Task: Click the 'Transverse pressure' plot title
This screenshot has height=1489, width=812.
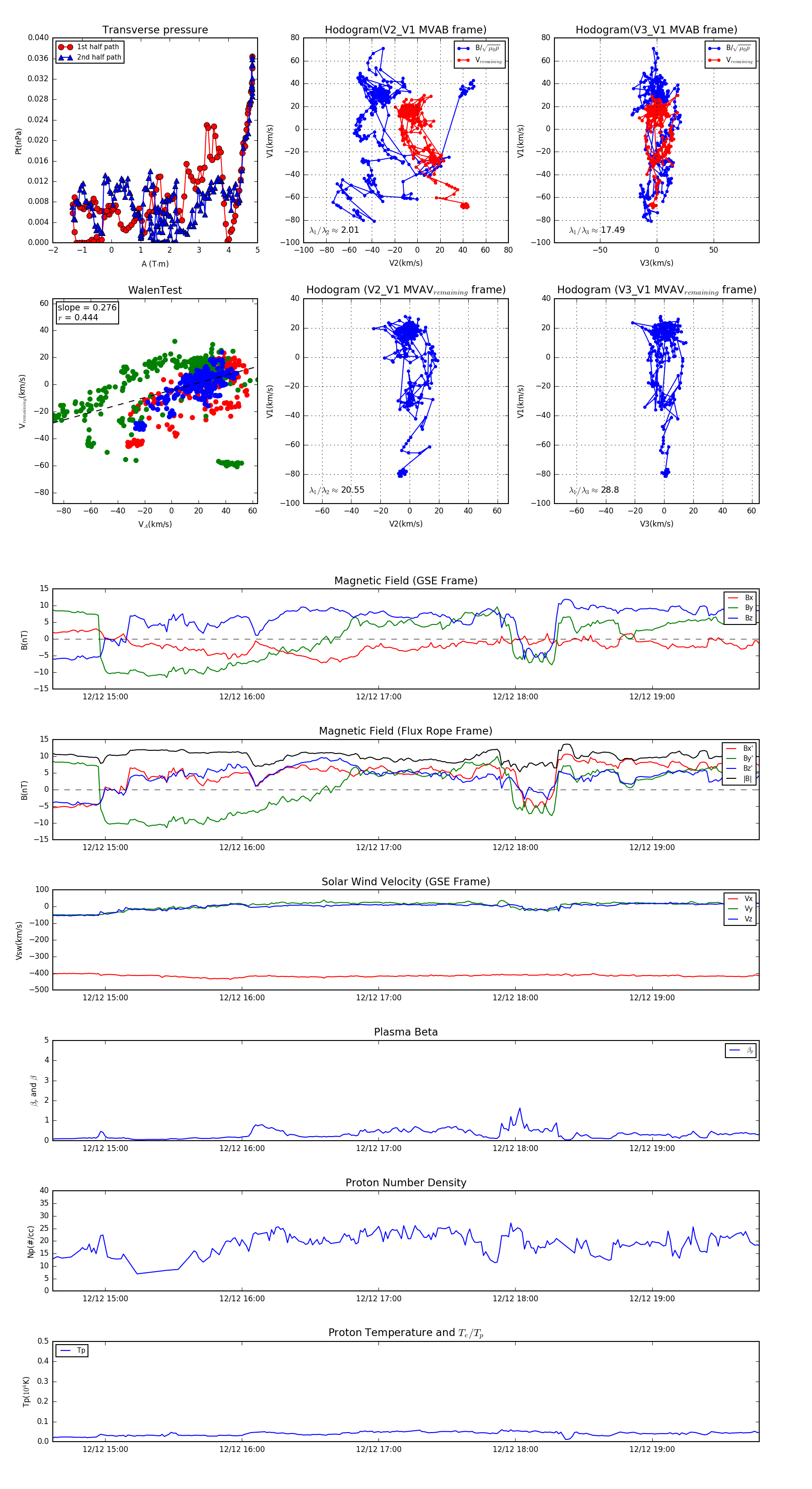Action: (155, 30)
